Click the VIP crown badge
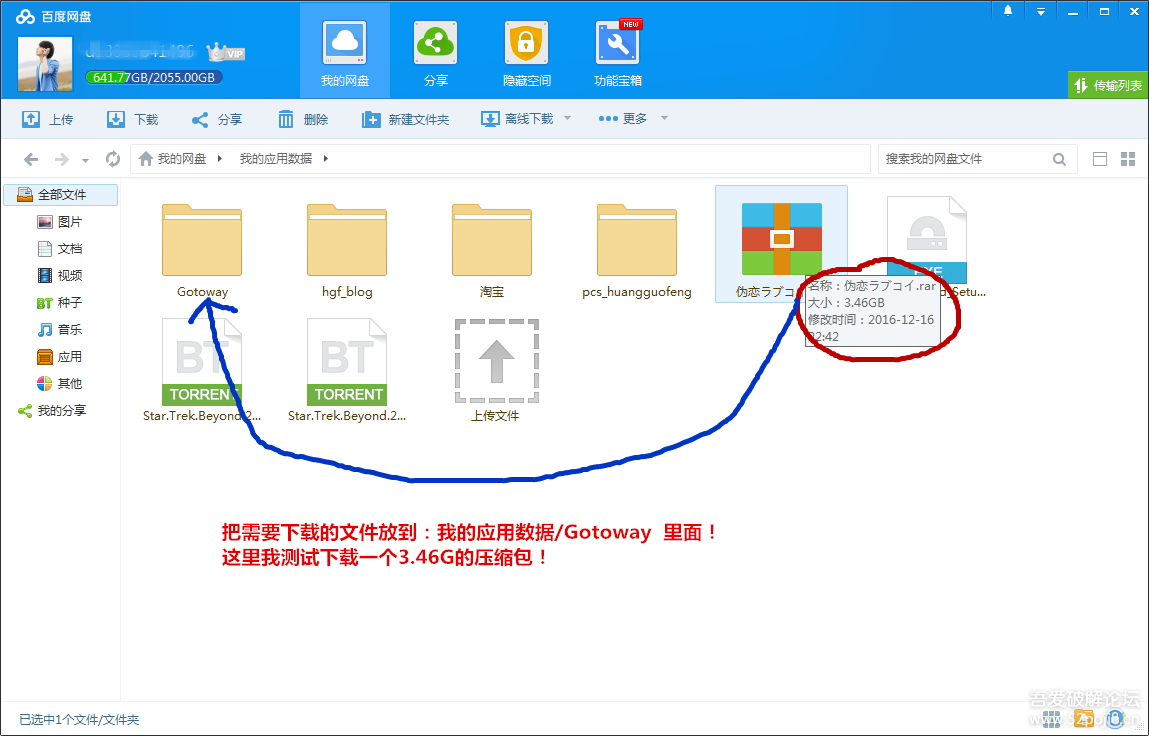 point(225,52)
